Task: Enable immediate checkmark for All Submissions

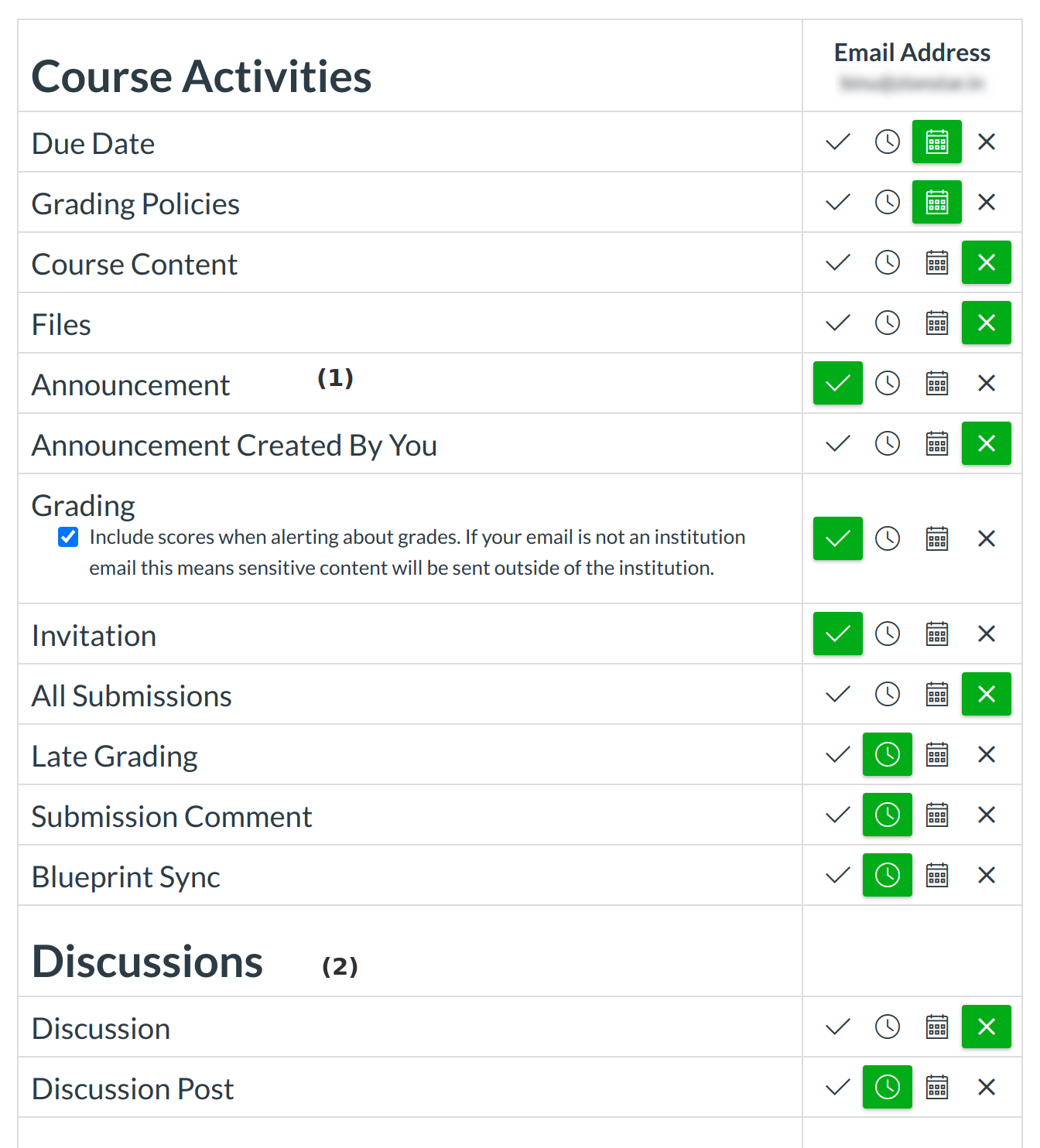Action: click(x=838, y=695)
